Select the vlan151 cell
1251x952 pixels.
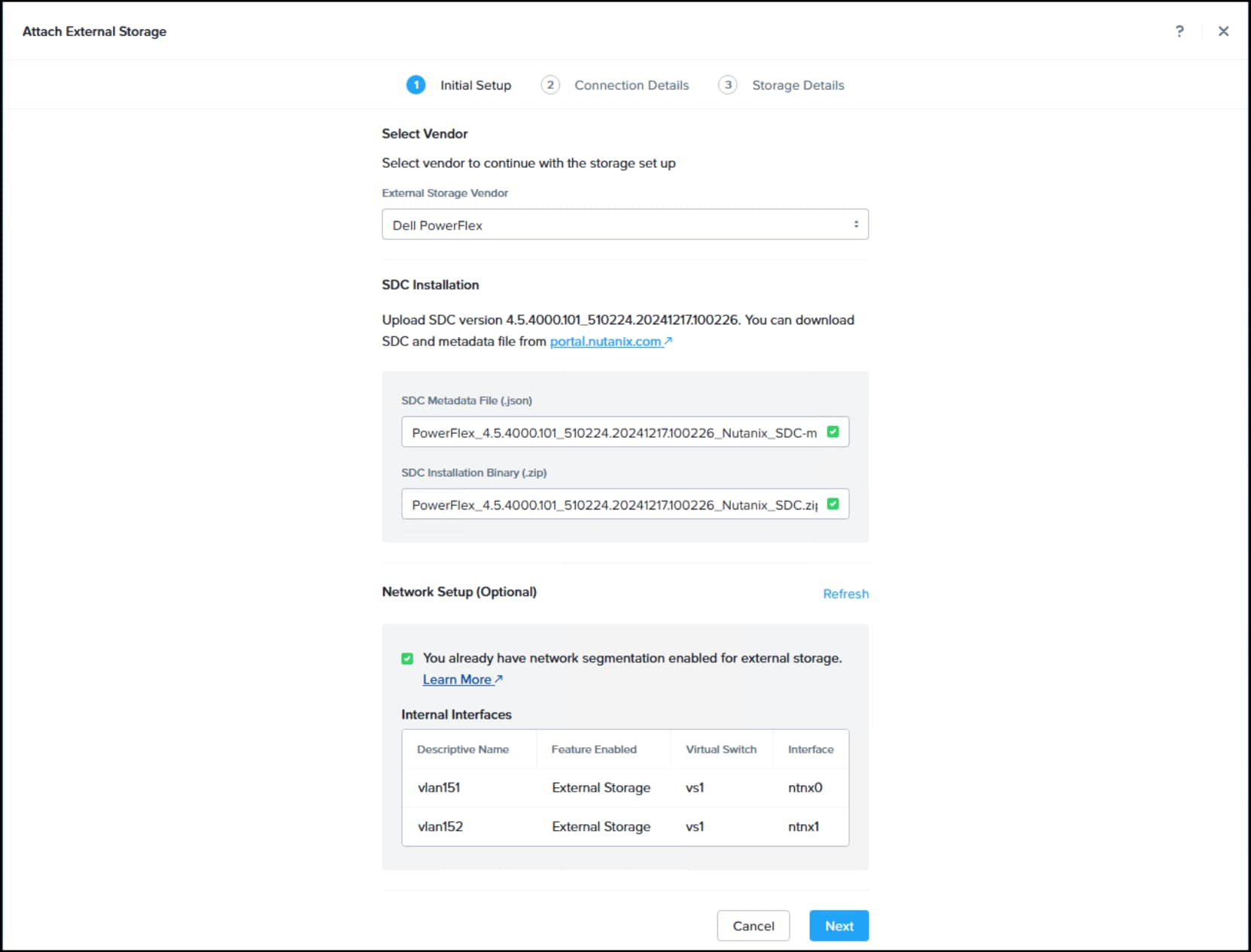(439, 788)
